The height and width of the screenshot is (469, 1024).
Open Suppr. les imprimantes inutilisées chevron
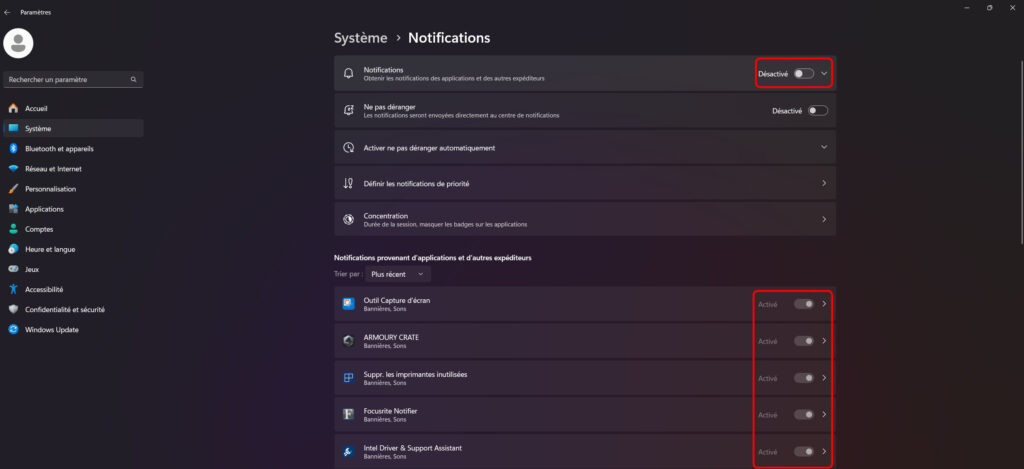[824, 378]
